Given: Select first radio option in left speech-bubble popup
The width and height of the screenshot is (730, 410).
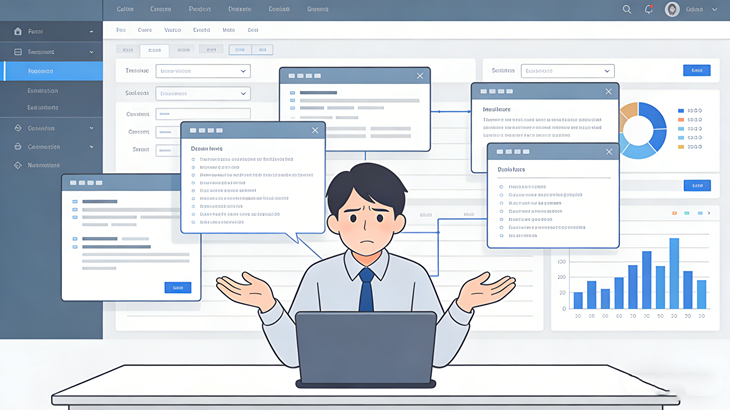Looking at the screenshot, I should point(194,159).
